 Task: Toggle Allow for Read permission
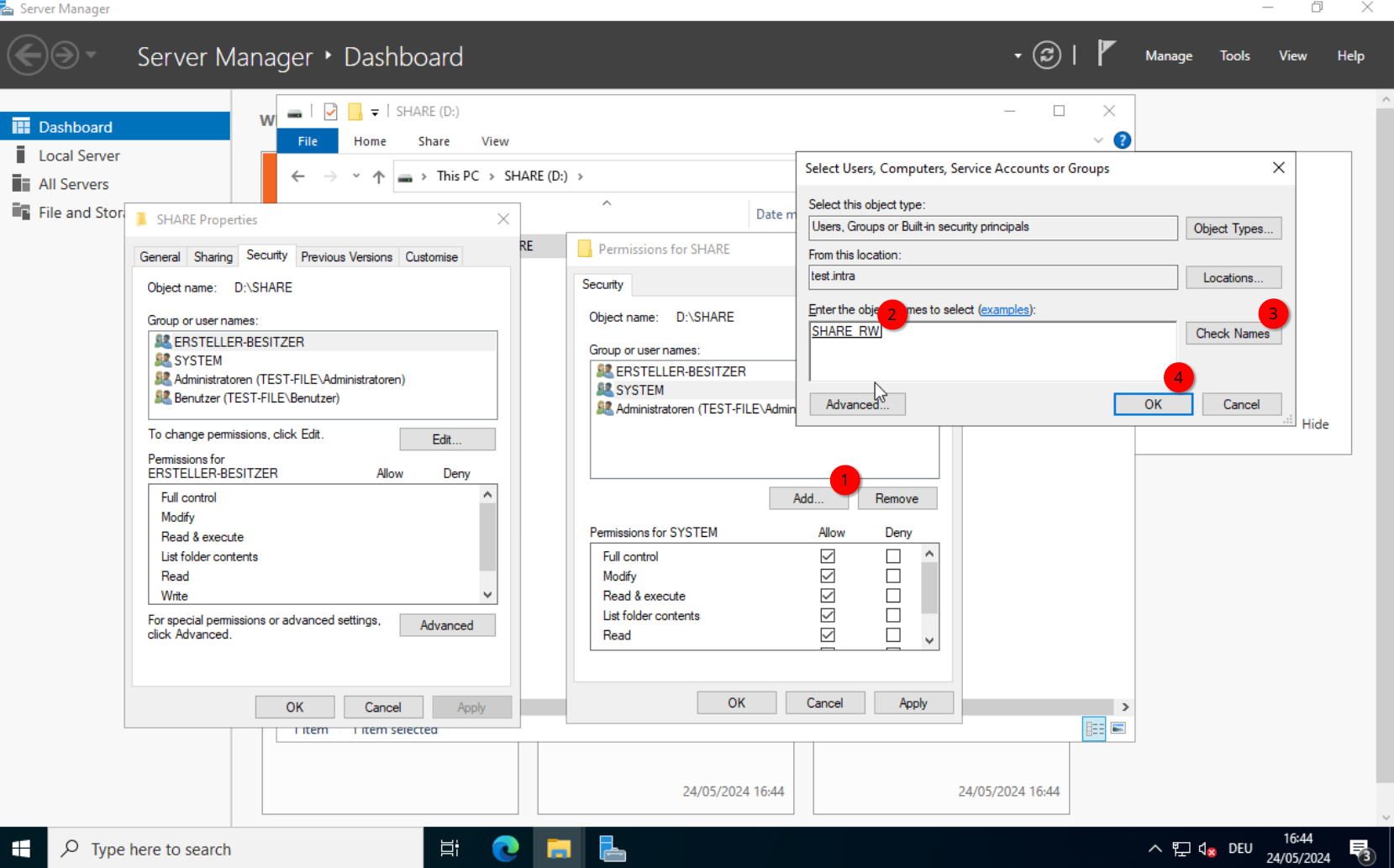pyautogui.click(x=828, y=635)
